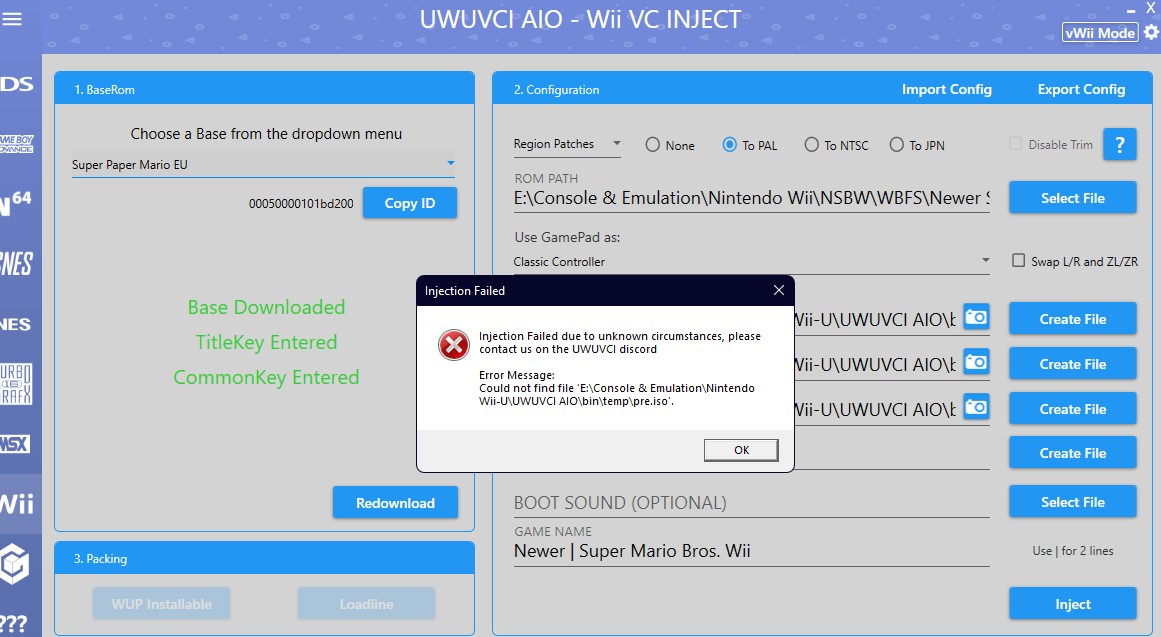This screenshot has width=1161, height=637.
Task: Click the 'Base Downloaded' status text
Action: 266,307
